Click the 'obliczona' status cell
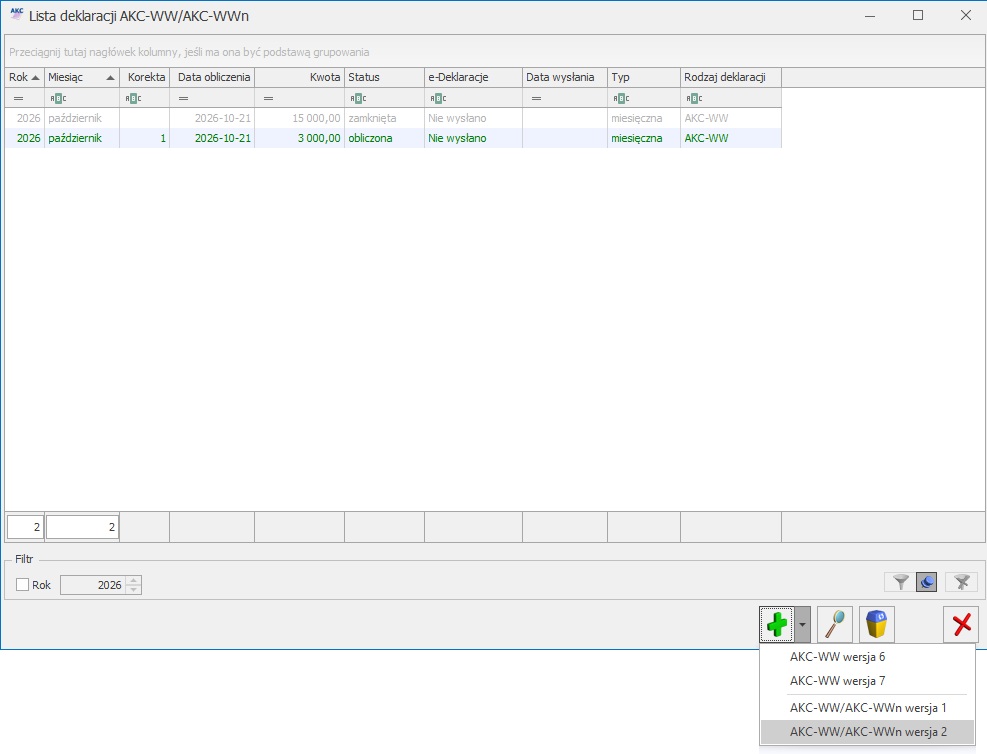The image size is (987, 754). 385,138
